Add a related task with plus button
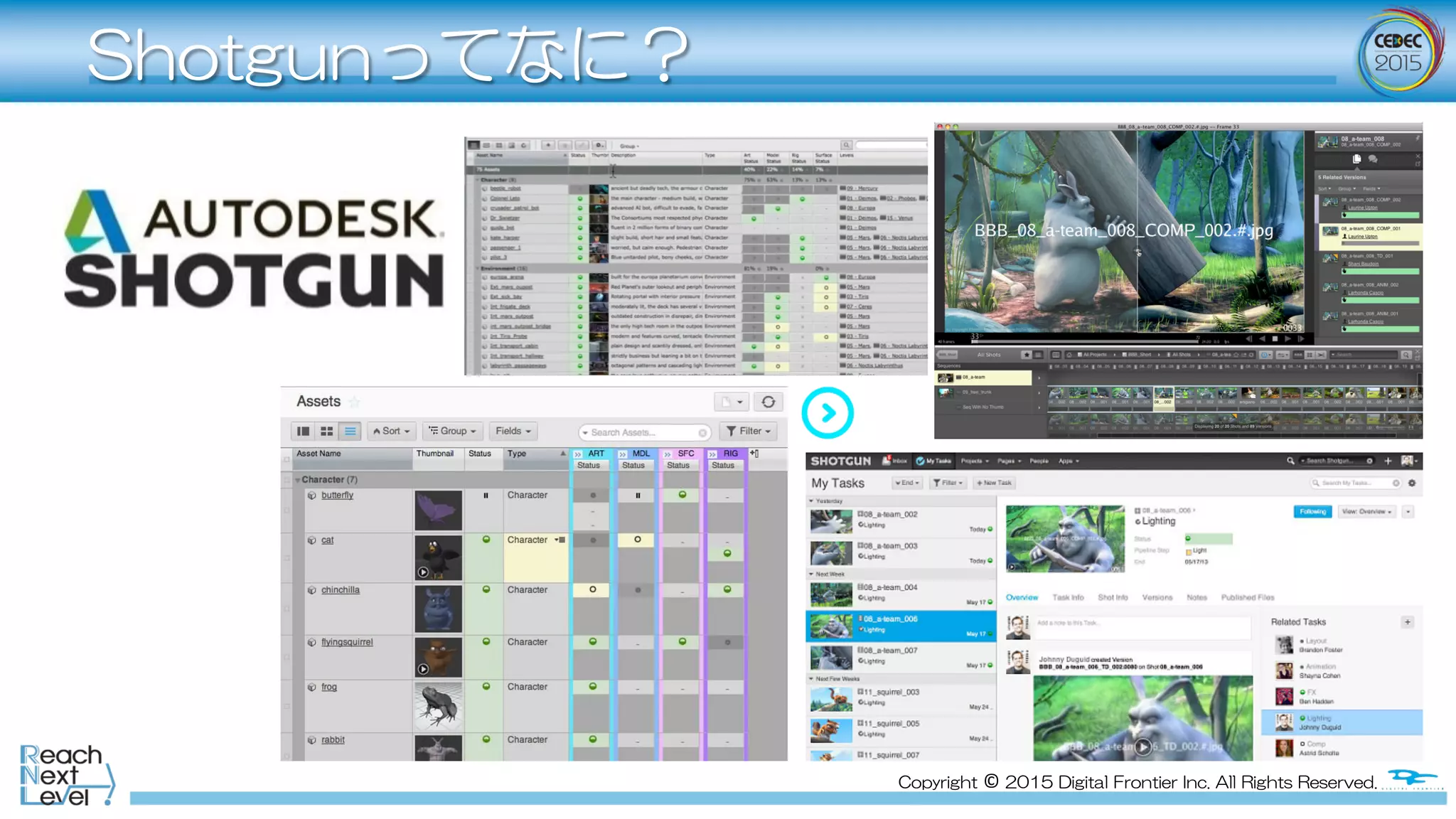Viewport: 1456px width, 819px height. [x=1408, y=622]
